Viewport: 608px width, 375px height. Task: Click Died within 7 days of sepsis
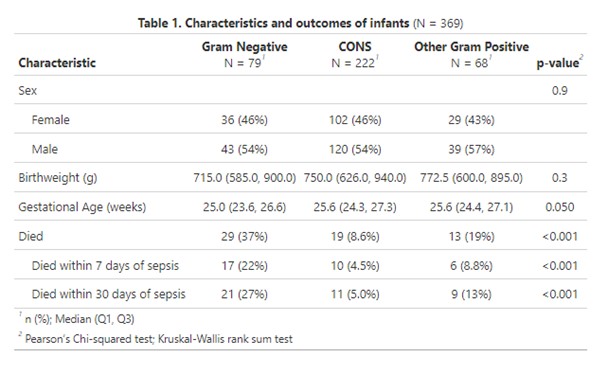[x=105, y=266]
